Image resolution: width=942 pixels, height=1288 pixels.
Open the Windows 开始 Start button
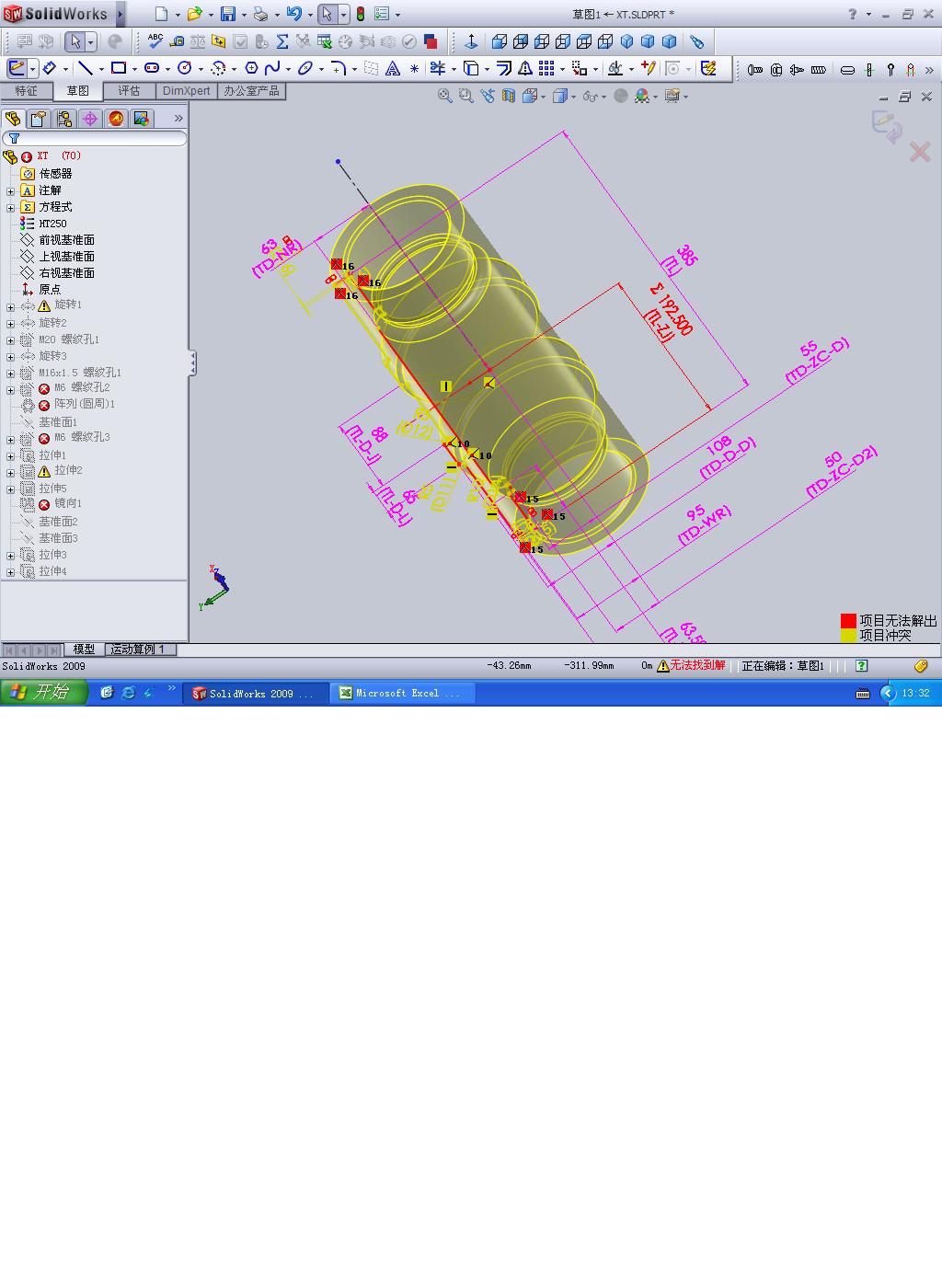click(x=43, y=693)
